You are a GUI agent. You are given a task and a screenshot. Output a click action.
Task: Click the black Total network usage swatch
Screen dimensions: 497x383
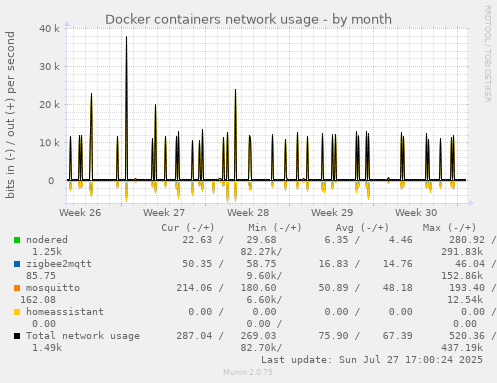(x=17, y=336)
